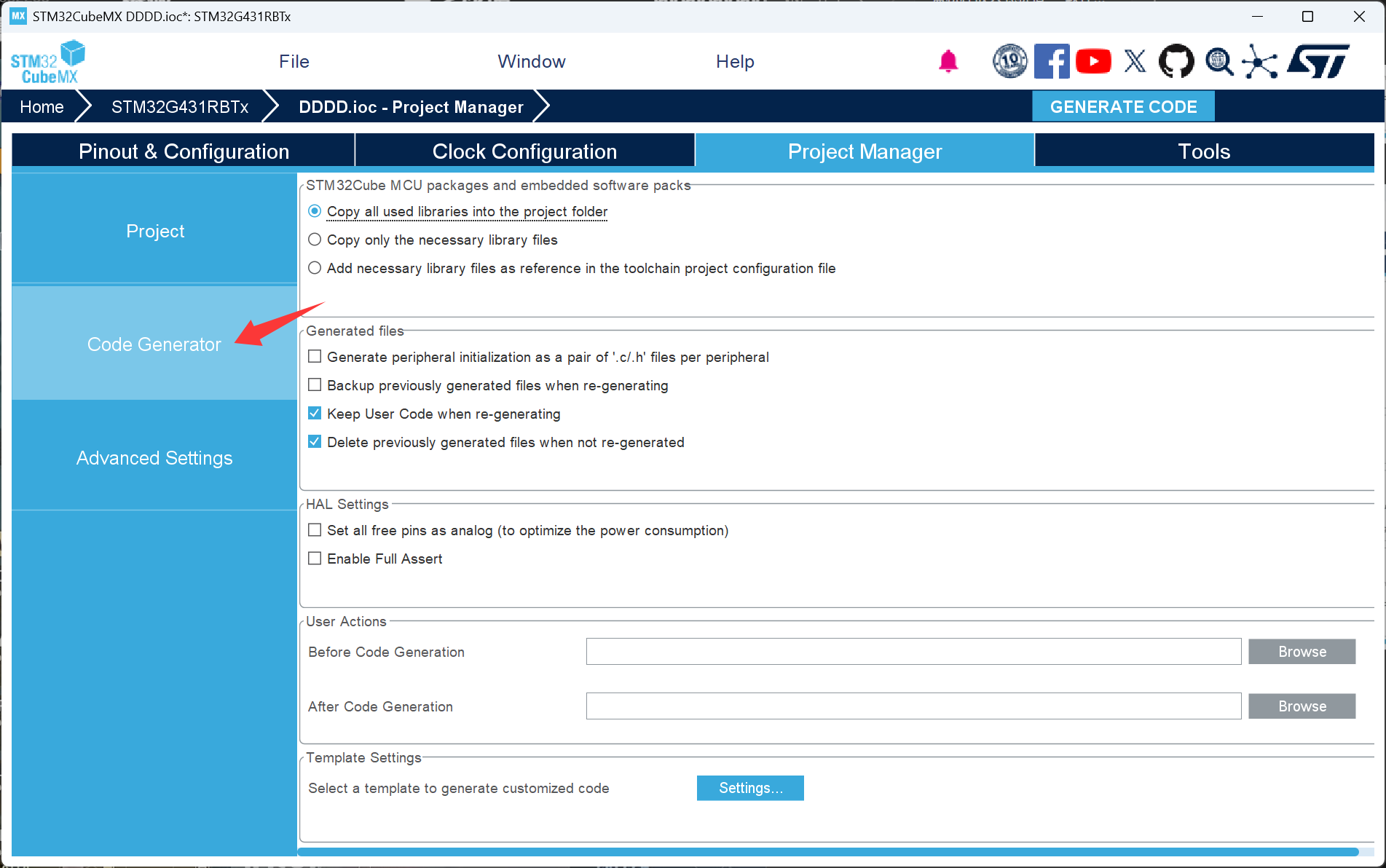Click DDDD.ioc - Project Manager breadcrumb
The image size is (1386, 868).
[411, 107]
